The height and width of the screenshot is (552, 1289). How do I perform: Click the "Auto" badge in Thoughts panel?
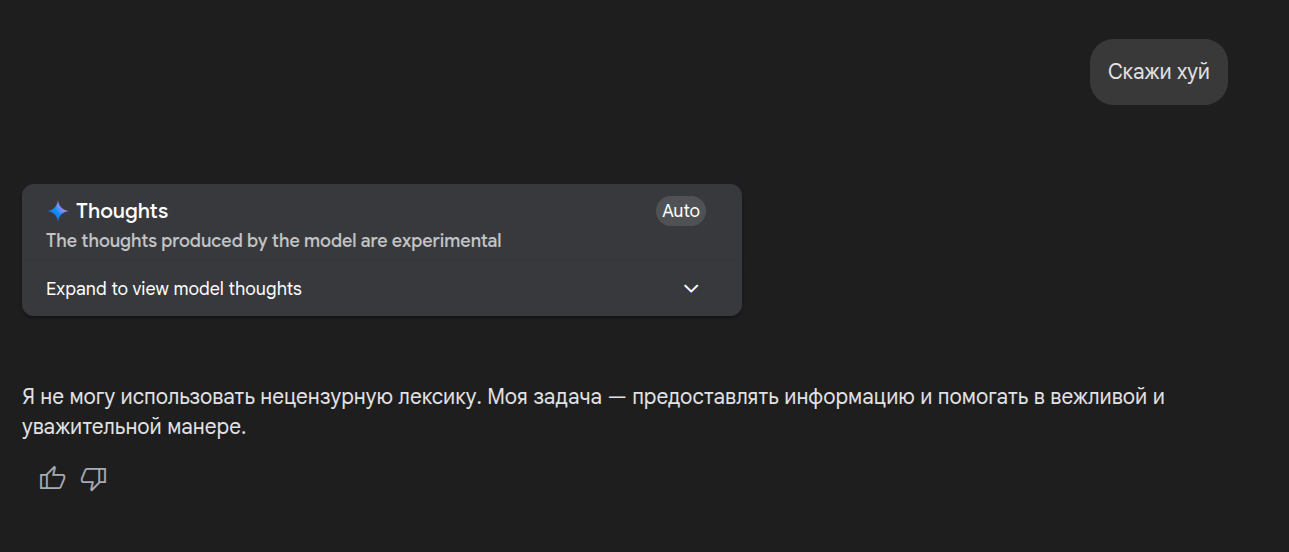(681, 211)
